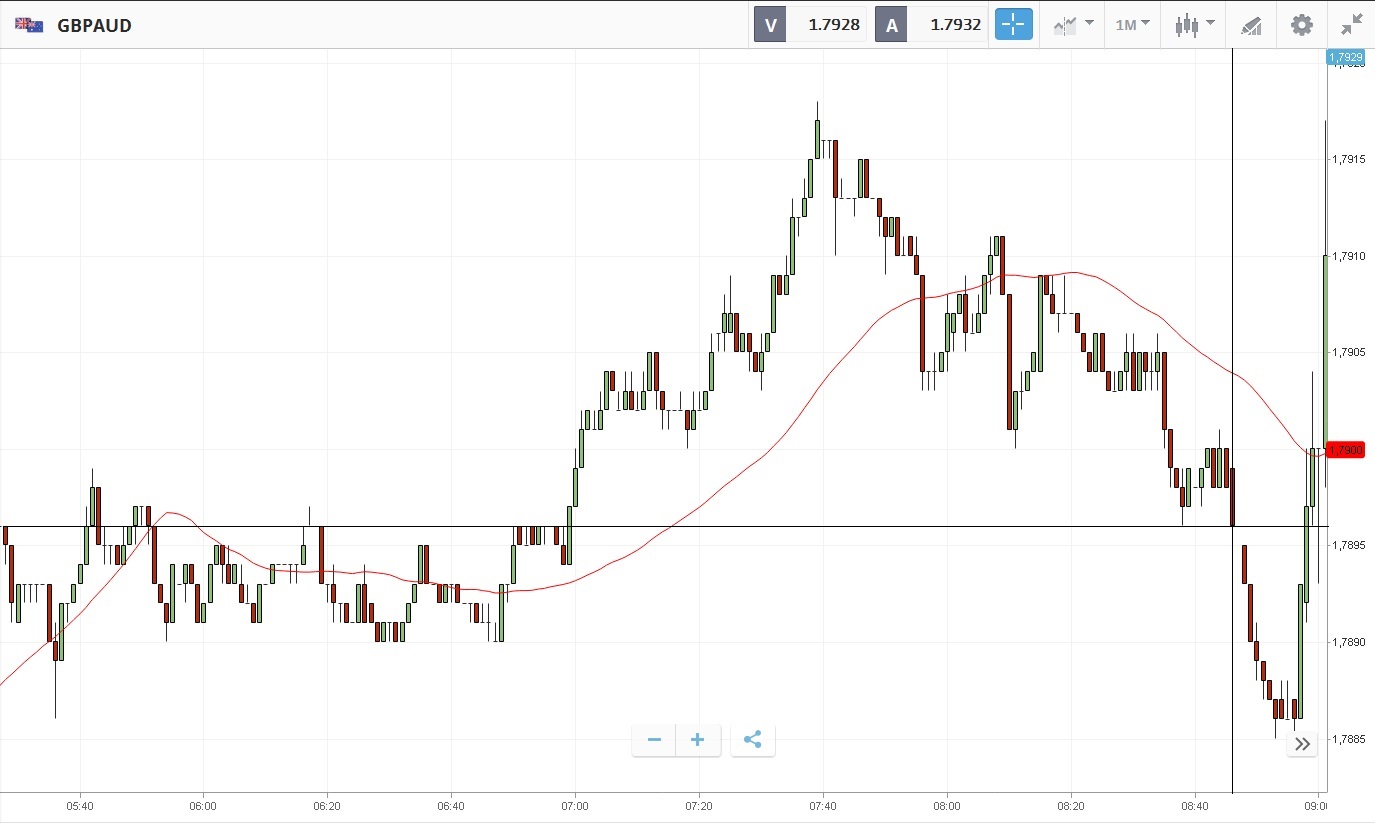Open chart settings with the gear icon
The height and width of the screenshot is (823, 1375).
pos(1301,25)
